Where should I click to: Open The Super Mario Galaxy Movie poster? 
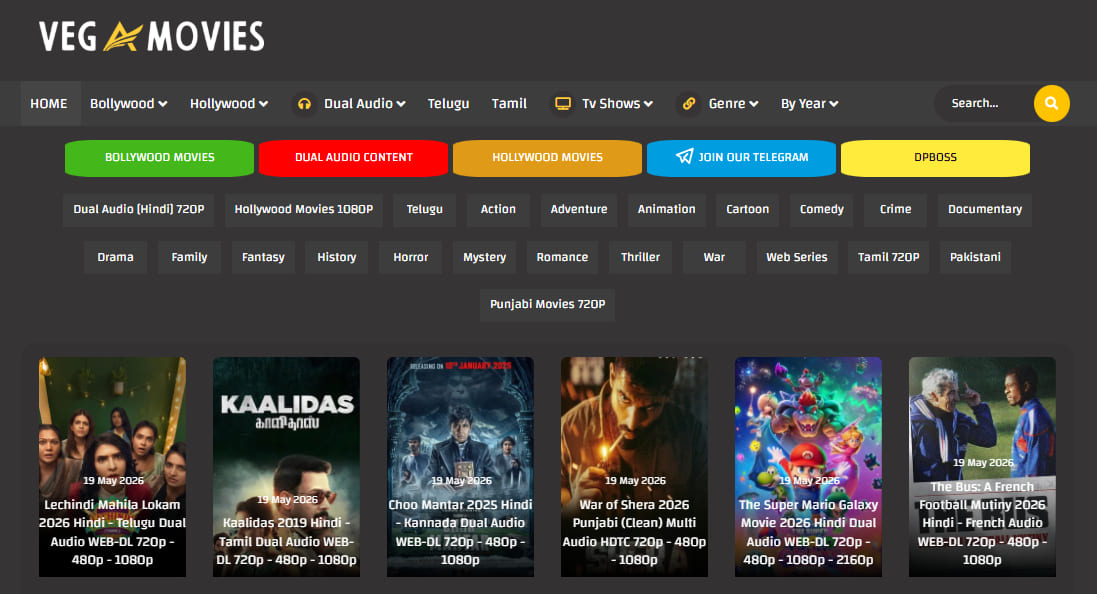pos(808,467)
